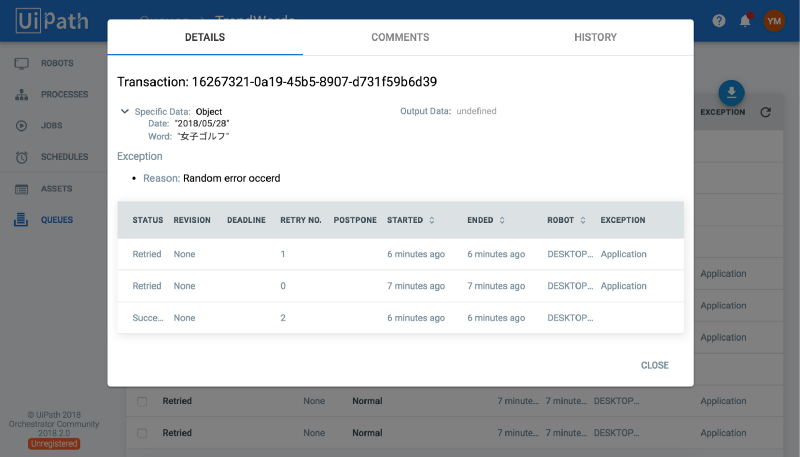Click the Status column header
Image resolution: width=800 pixels, height=457 pixels.
click(x=148, y=220)
